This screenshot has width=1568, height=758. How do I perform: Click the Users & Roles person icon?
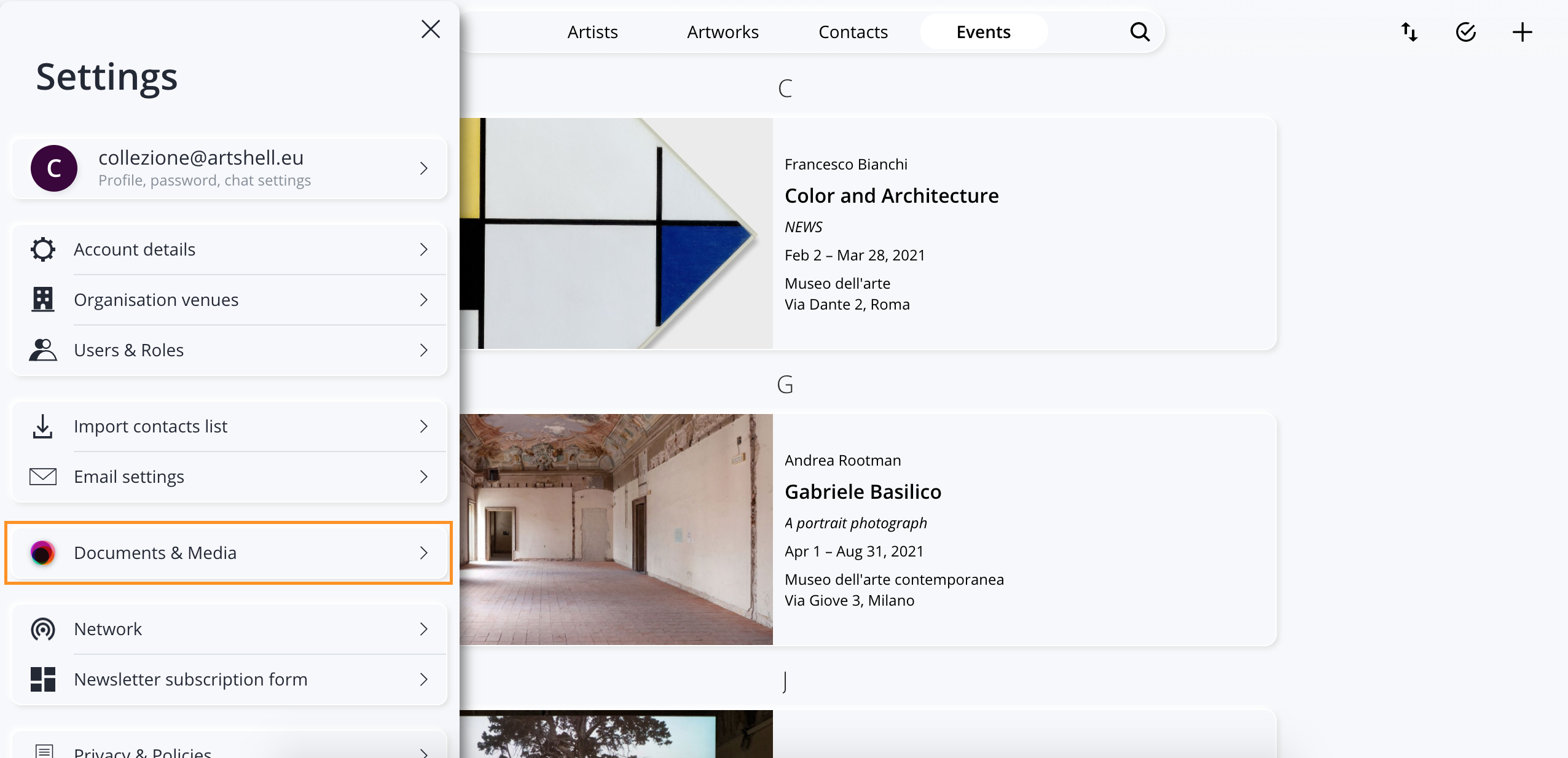pyautogui.click(x=43, y=350)
